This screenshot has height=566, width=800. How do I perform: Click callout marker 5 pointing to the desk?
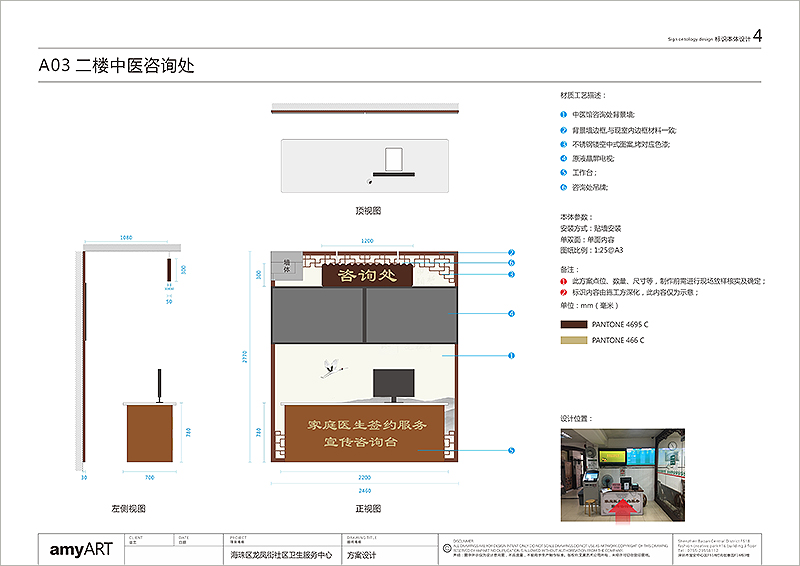click(511, 451)
